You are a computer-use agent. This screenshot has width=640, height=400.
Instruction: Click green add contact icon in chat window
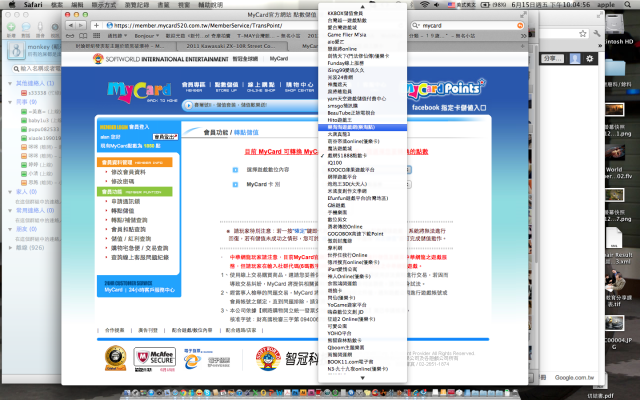[x=11, y=27]
